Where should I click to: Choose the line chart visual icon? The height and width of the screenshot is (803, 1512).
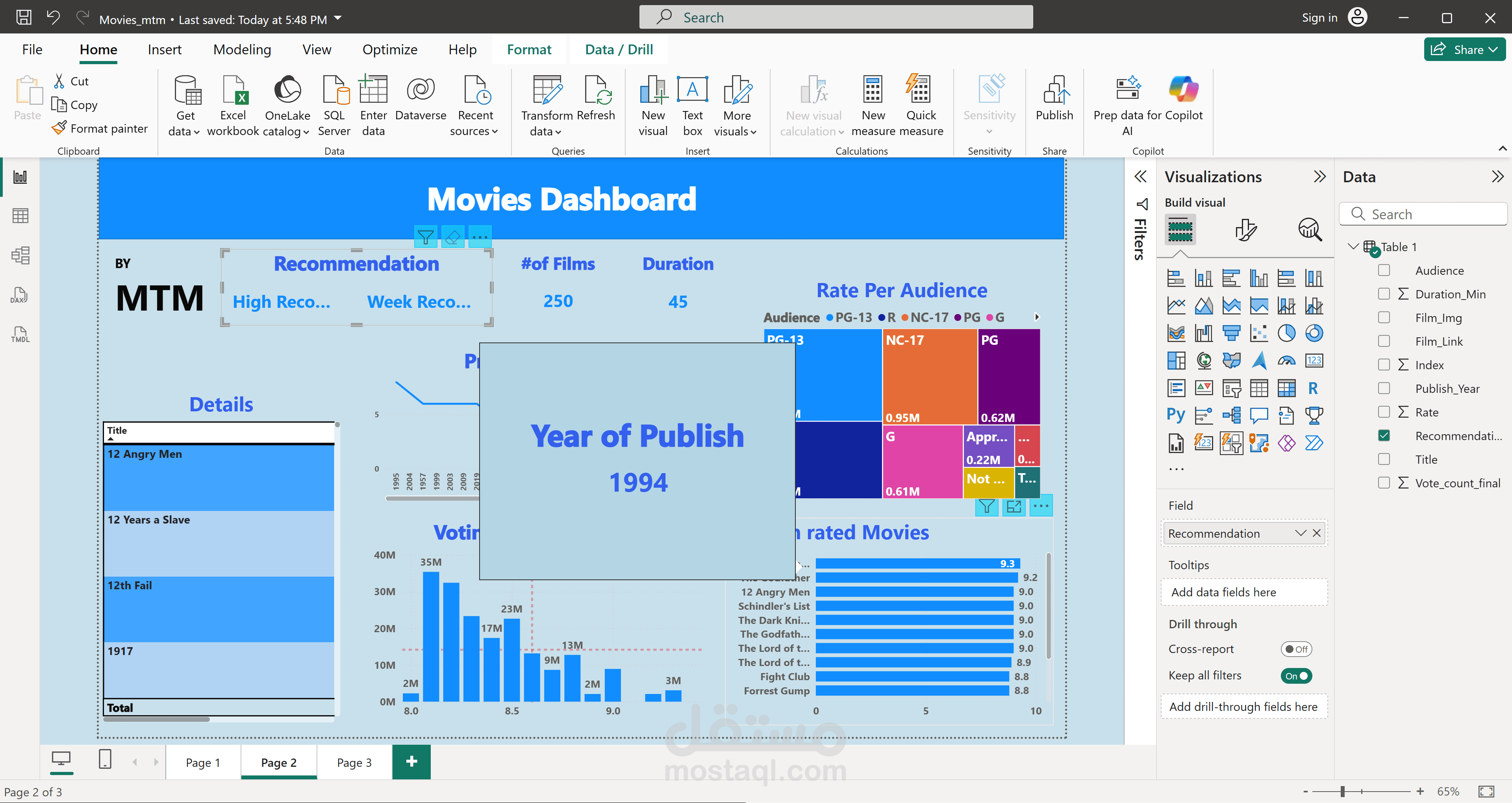[1176, 305]
